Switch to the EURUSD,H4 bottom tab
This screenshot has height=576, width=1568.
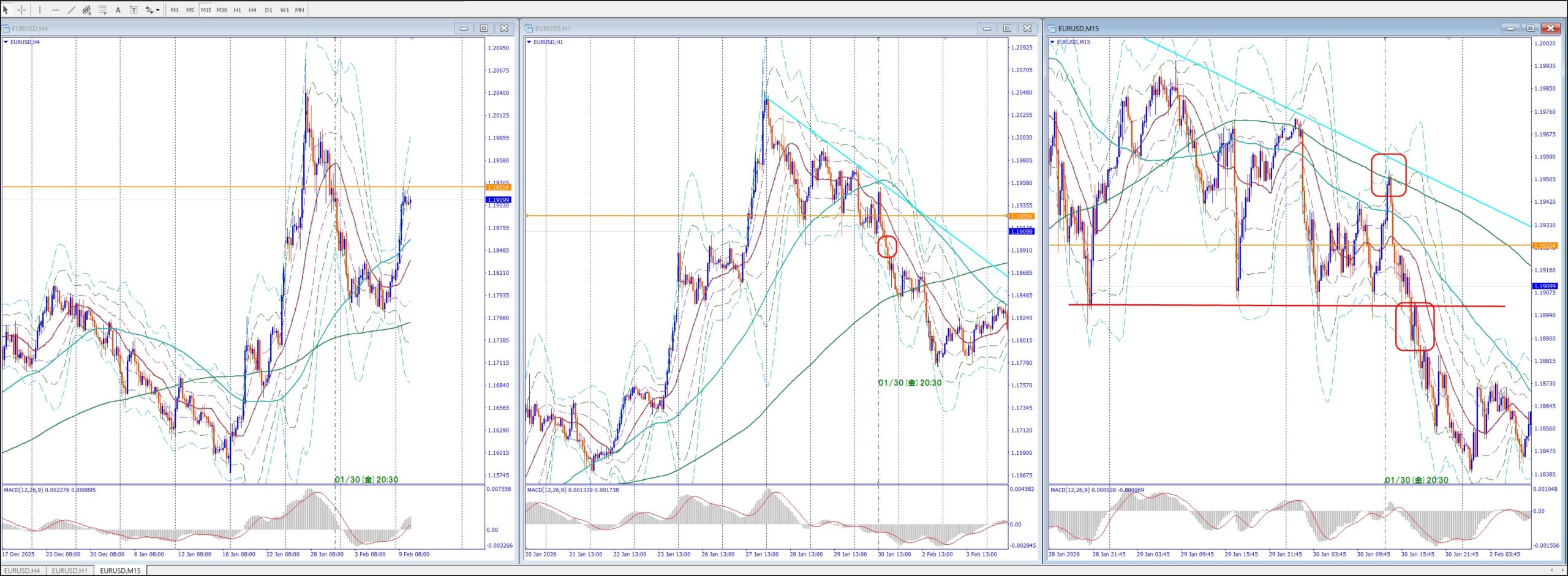point(22,570)
